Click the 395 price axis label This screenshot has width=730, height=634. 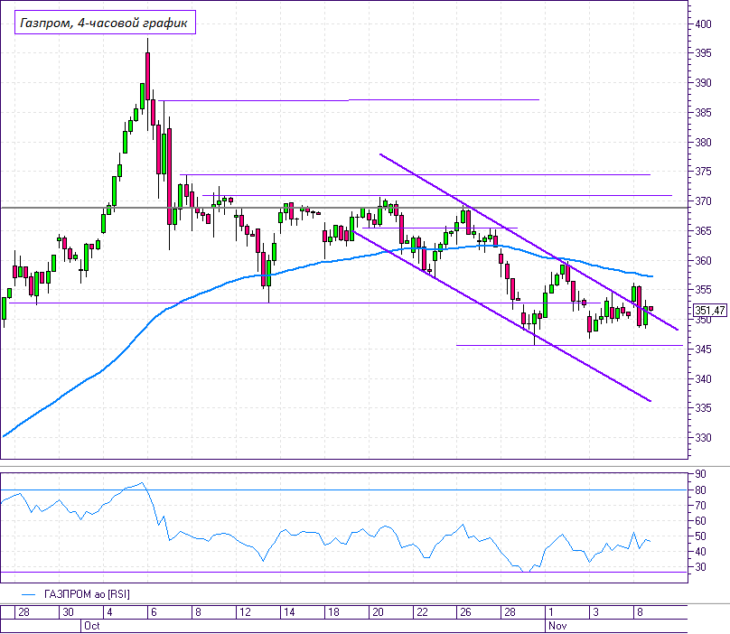703,53
